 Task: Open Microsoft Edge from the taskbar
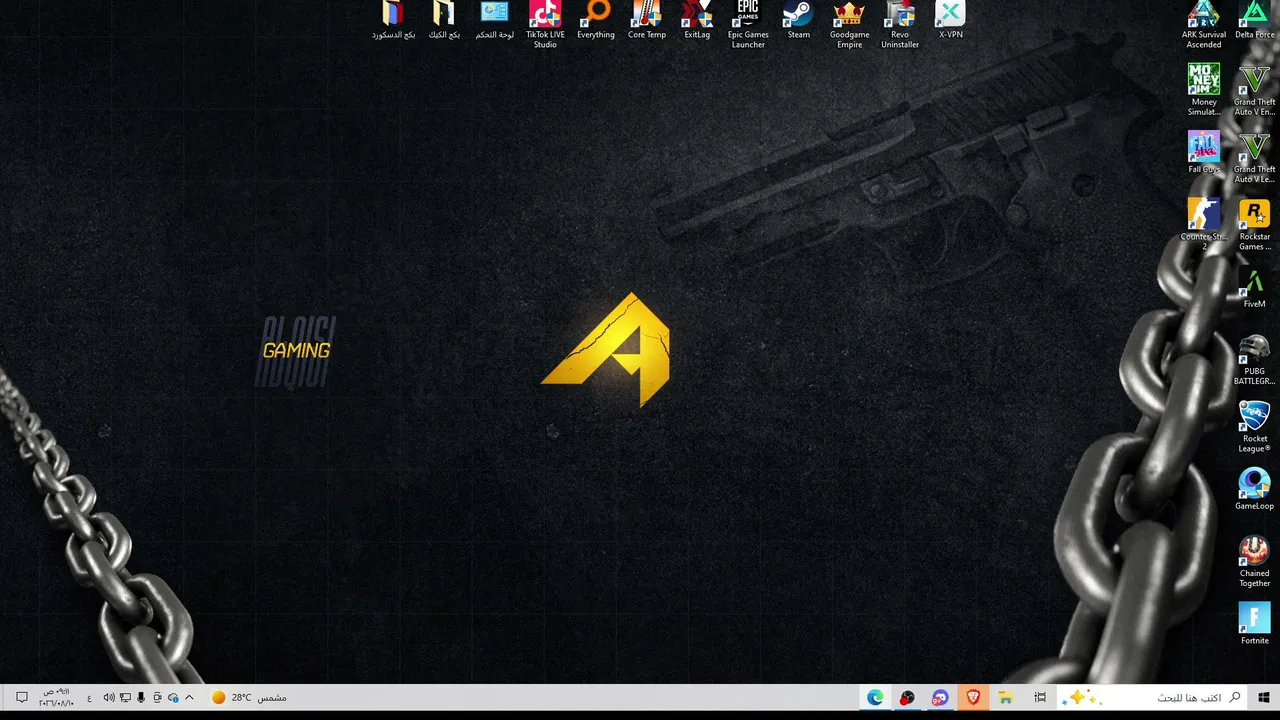click(875, 697)
